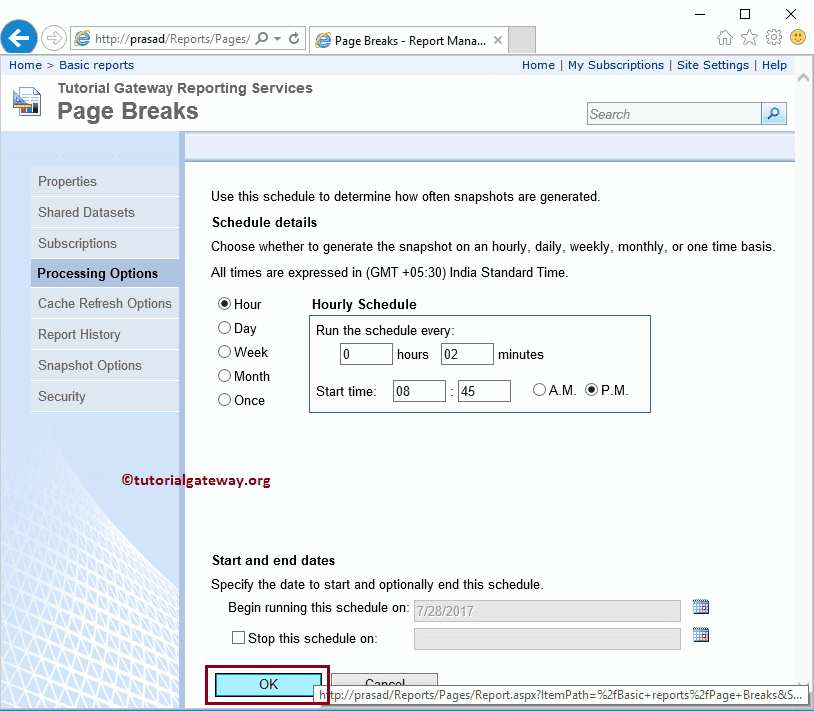Open My Subscriptions link

(616, 65)
